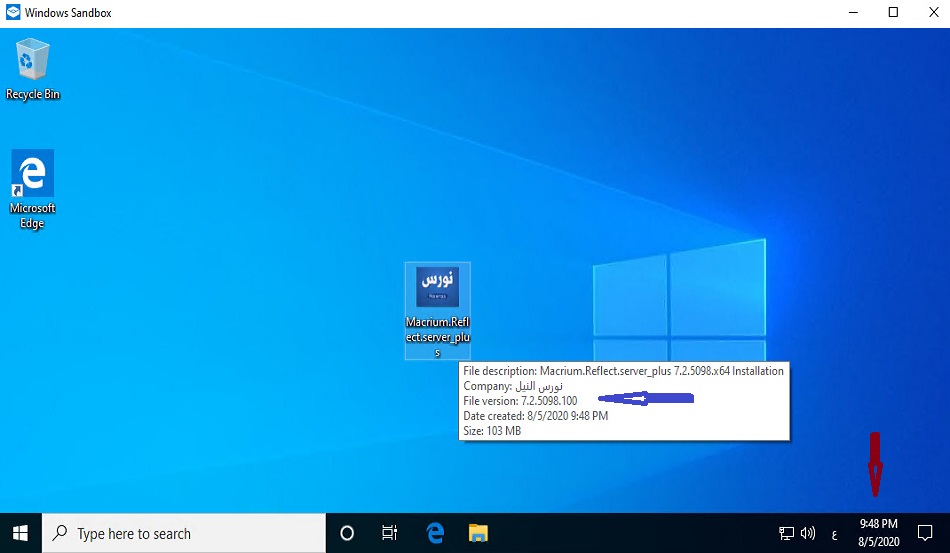Image resolution: width=950 pixels, height=553 pixels.
Task: Open the network status tray icon
Action: [x=787, y=534]
